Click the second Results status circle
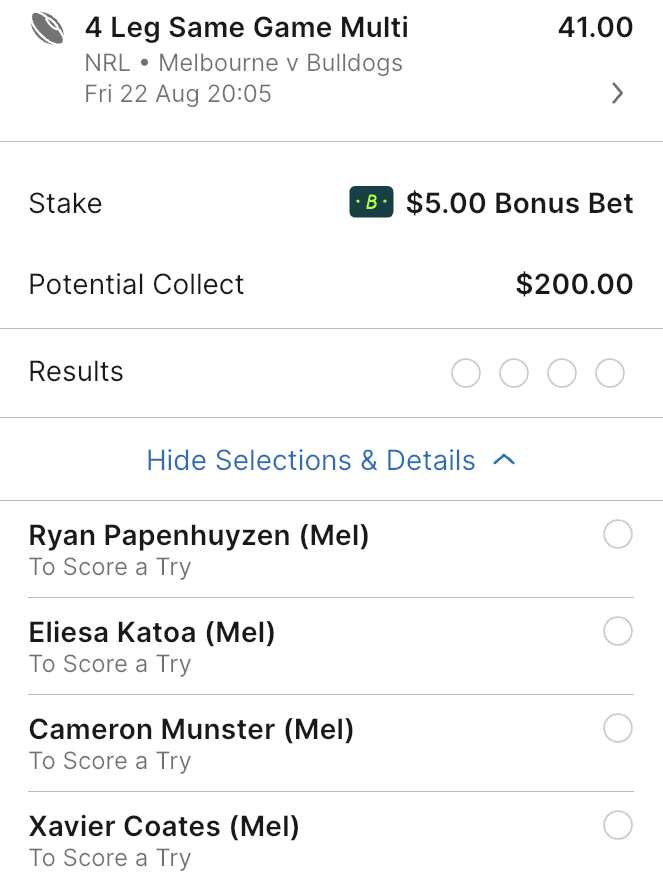663x895 pixels. (x=513, y=374)
